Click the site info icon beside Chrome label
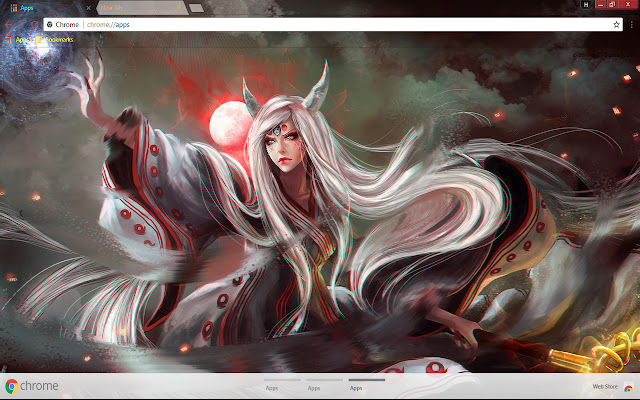The height and width of the screenshot is (400, 640). (50, 24)
